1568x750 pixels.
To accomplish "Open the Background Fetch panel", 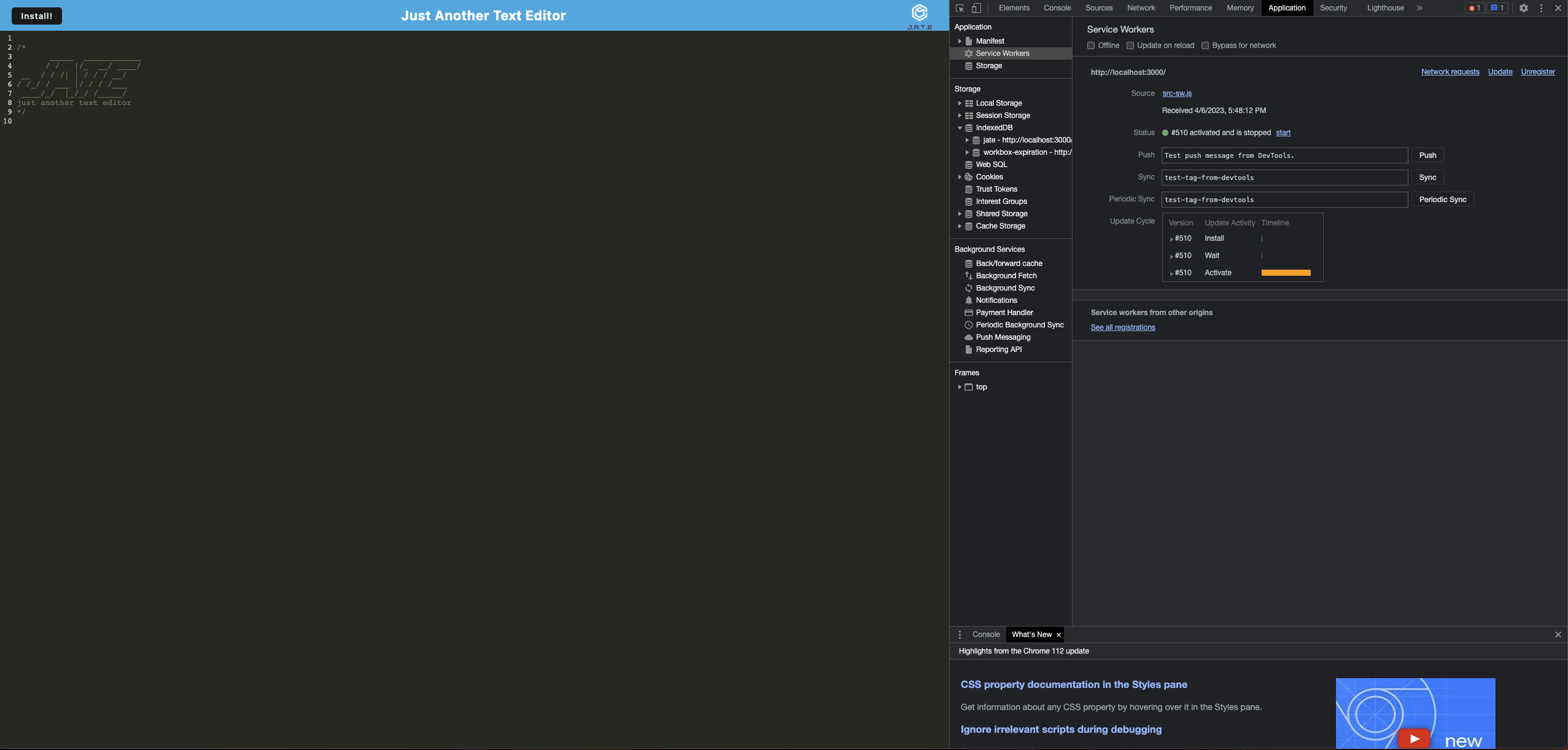I will coord(1007,275).
